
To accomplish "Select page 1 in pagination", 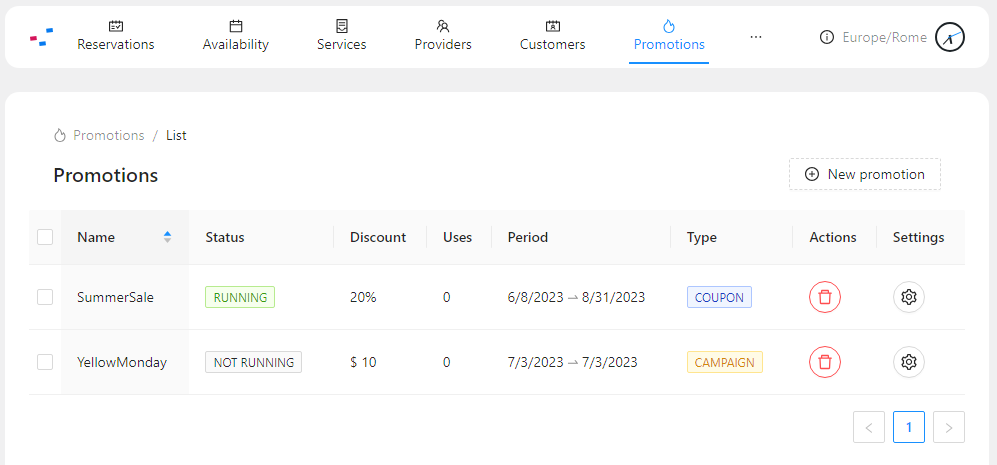I will pyautogui.click(x=909, y=427).
